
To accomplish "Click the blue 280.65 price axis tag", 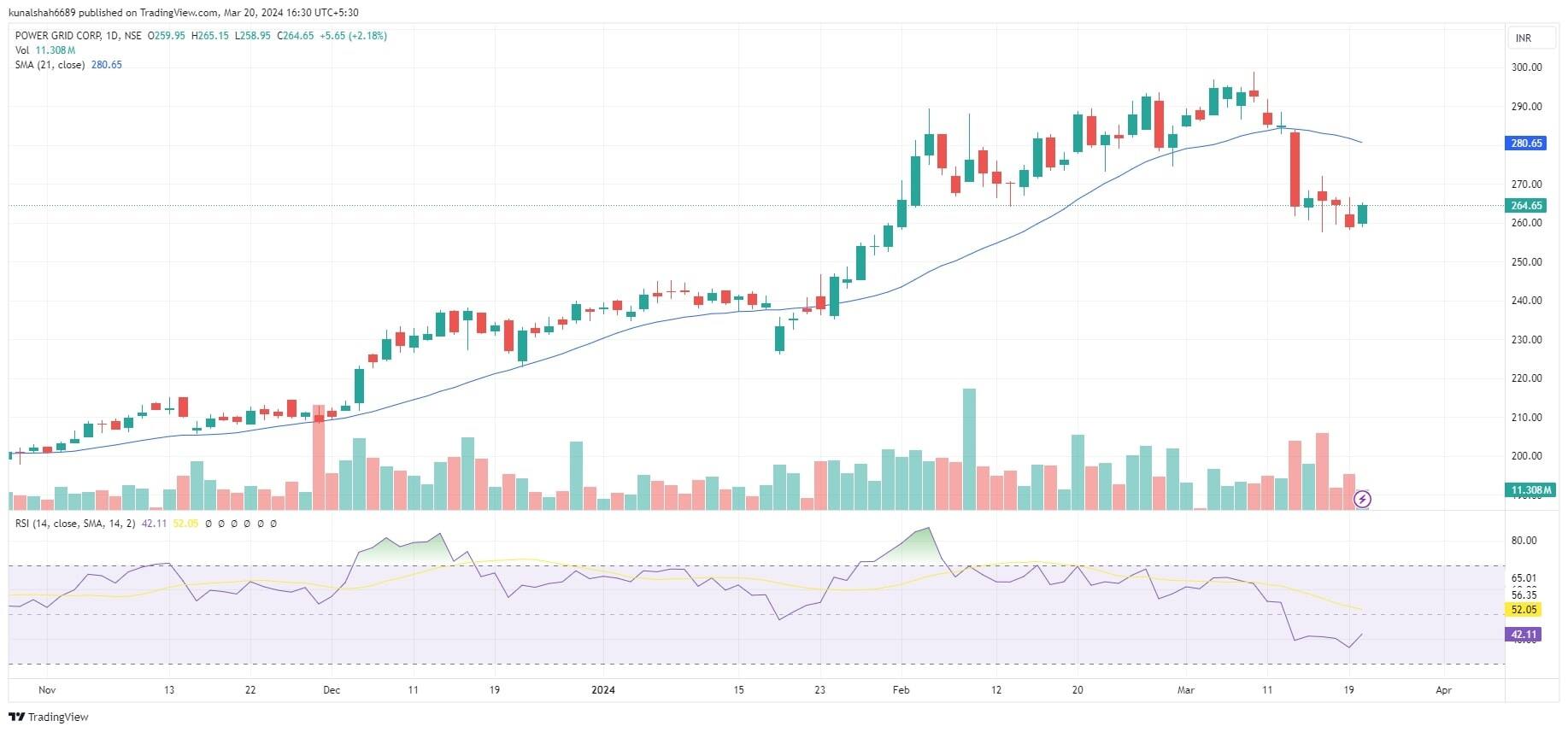I will 1526,143.
